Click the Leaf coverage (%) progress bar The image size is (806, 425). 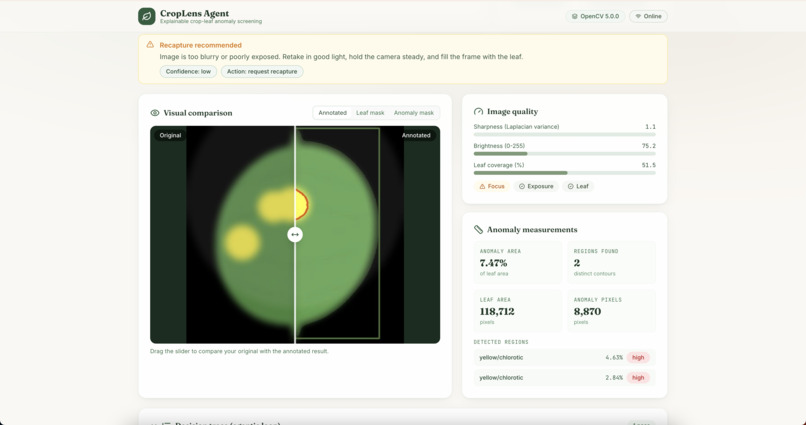click(564, 173)
